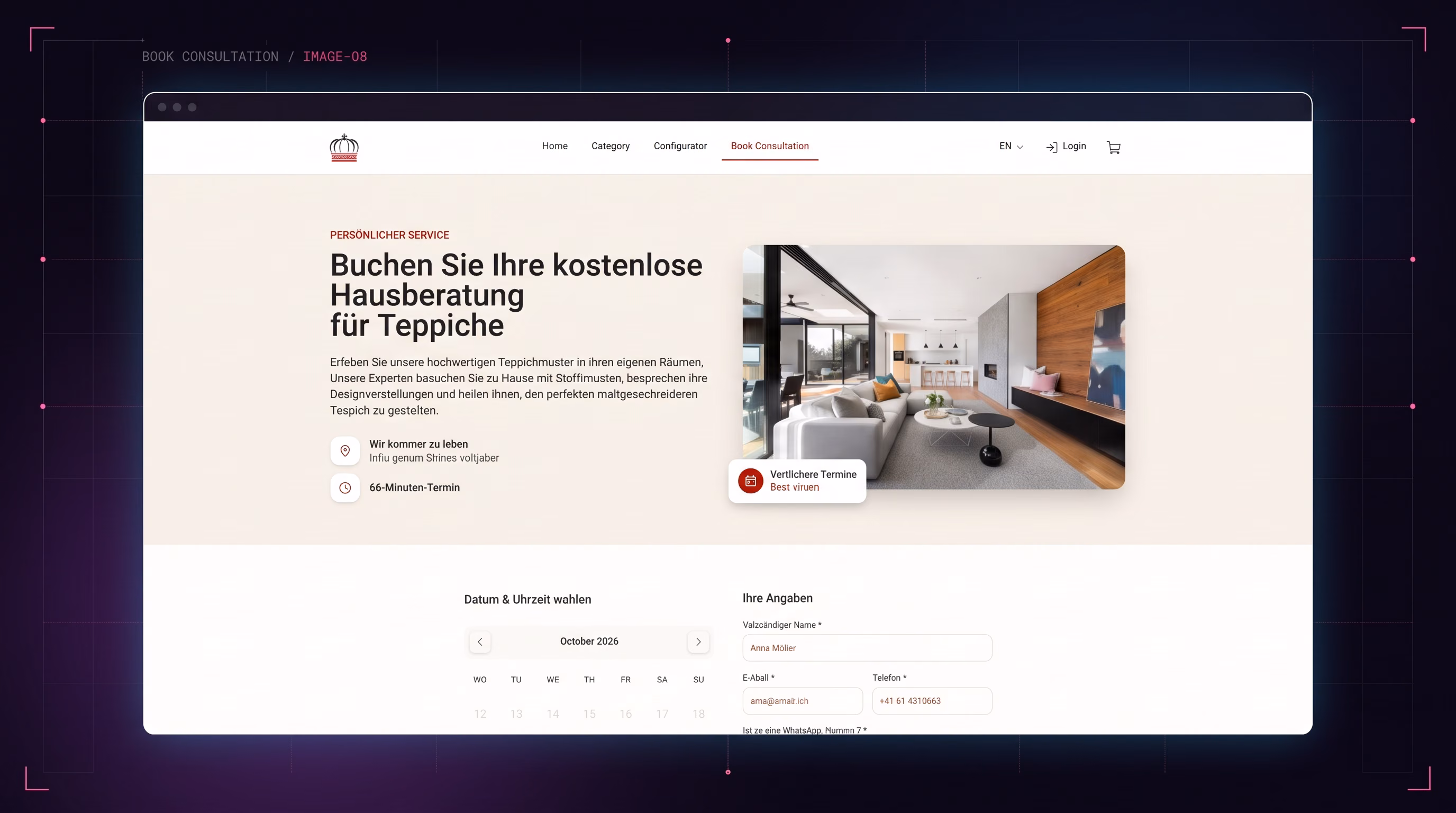1456x813 pixels.
Task: Click the crown logo in header
Action: coord(344,148)
